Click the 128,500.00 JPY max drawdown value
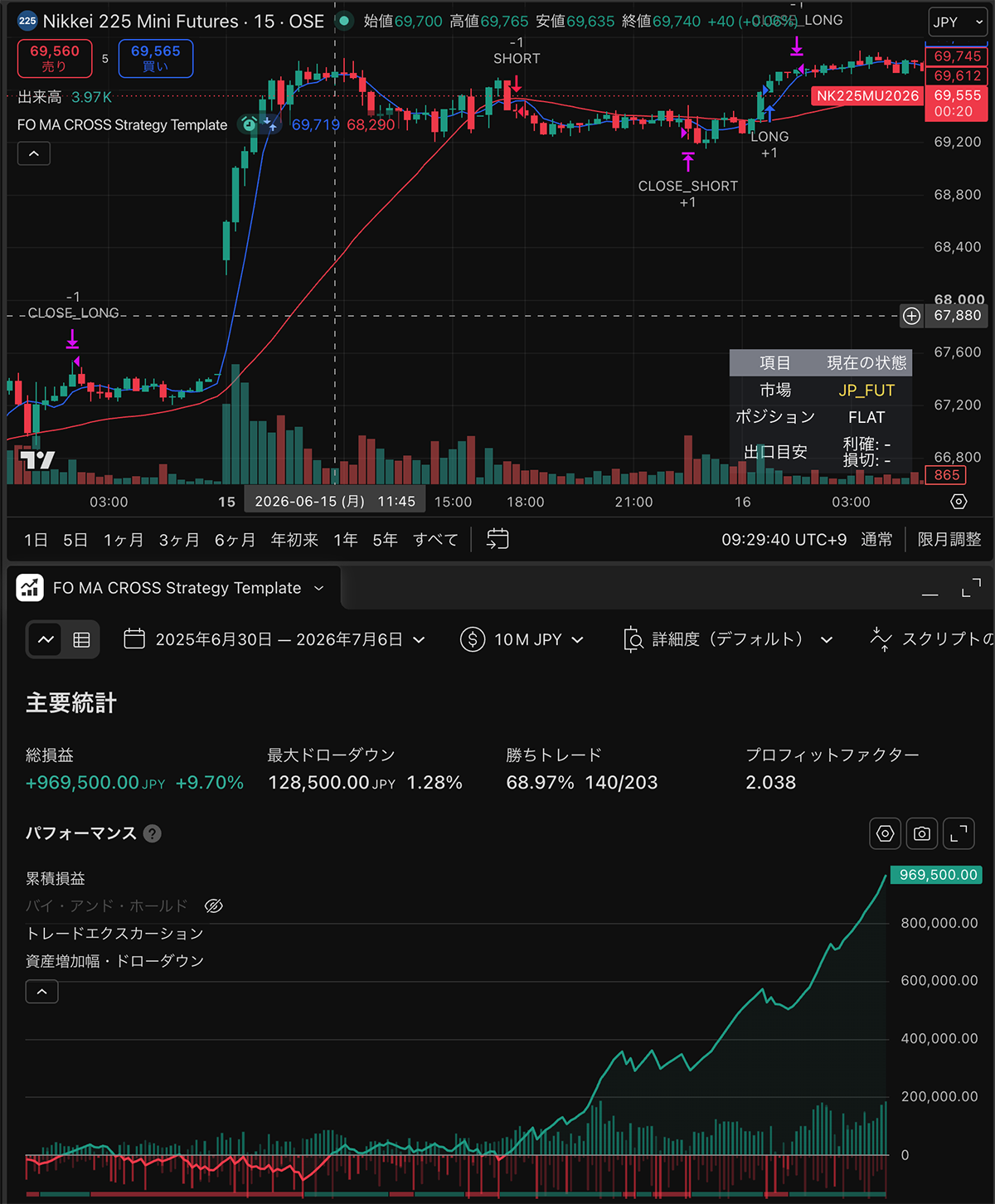995x1204 pixels. pos(332,783)
